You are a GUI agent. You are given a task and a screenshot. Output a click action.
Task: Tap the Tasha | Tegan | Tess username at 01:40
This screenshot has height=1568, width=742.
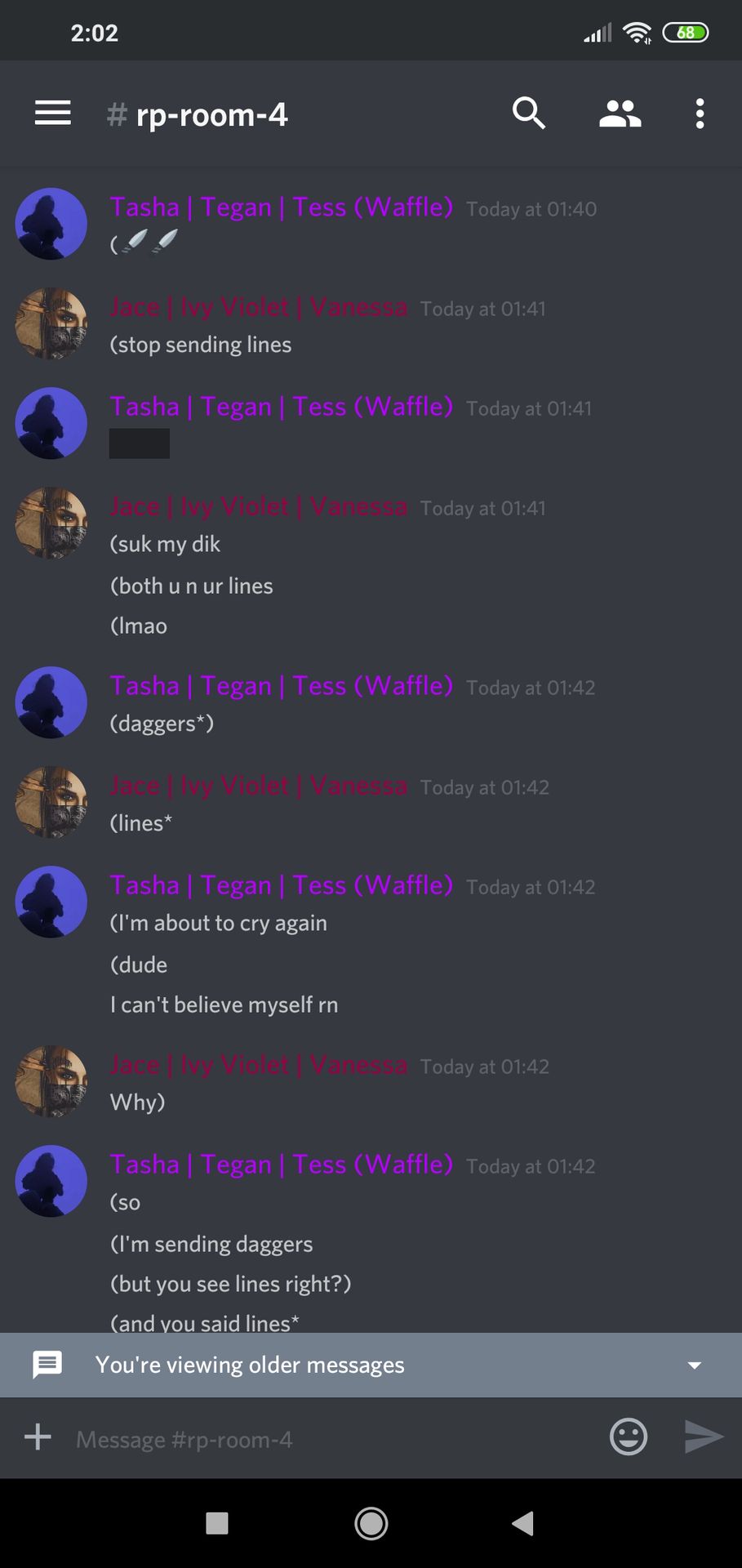[282, 207]
